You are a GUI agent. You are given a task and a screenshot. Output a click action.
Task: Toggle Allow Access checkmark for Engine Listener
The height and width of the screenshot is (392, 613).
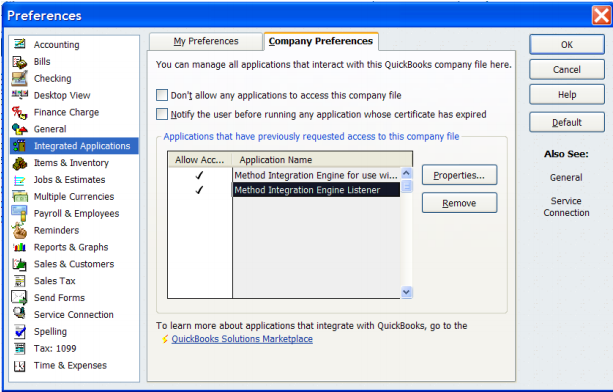(x=199, y=190)
